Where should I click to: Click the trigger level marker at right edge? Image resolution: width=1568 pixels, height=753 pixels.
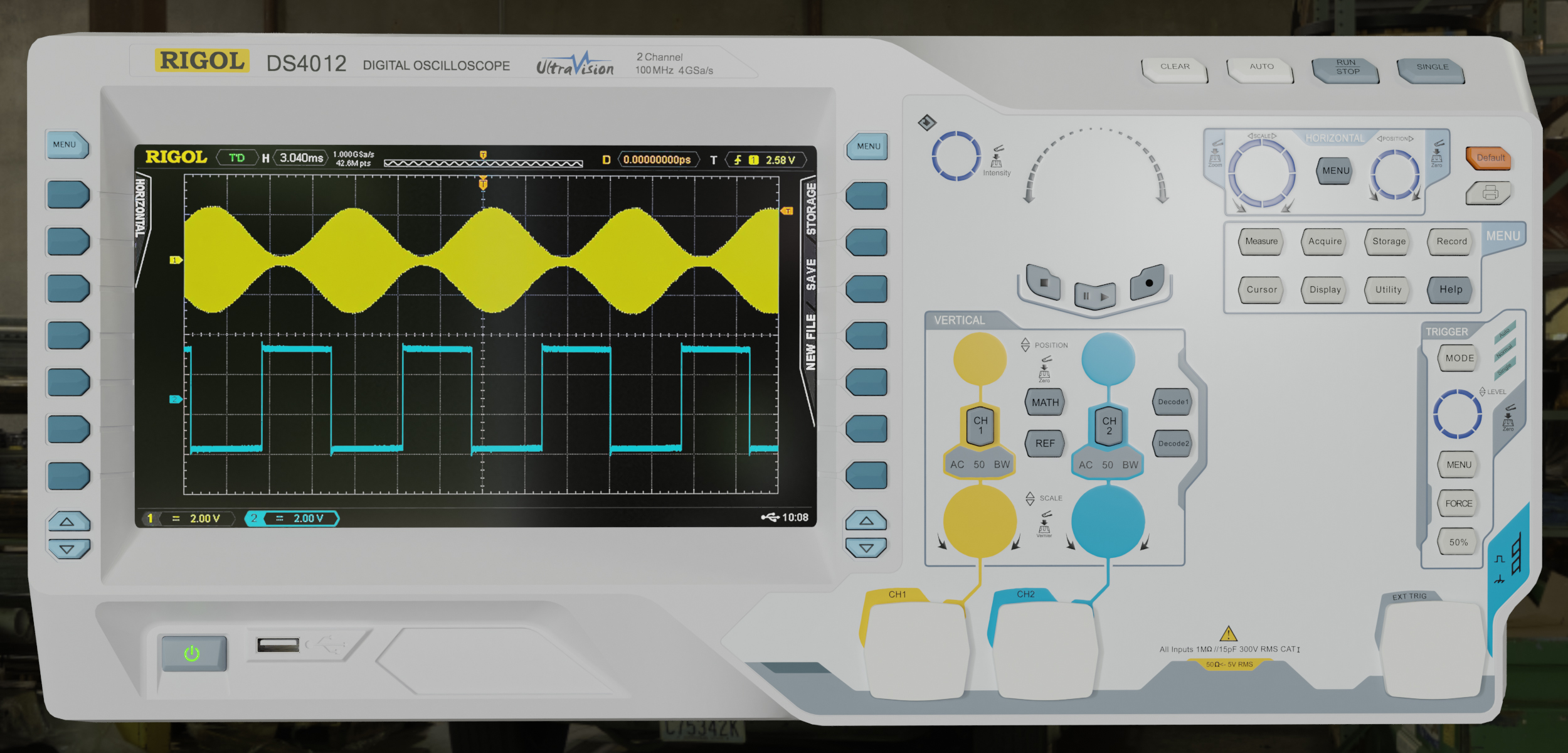click(787, 211)
